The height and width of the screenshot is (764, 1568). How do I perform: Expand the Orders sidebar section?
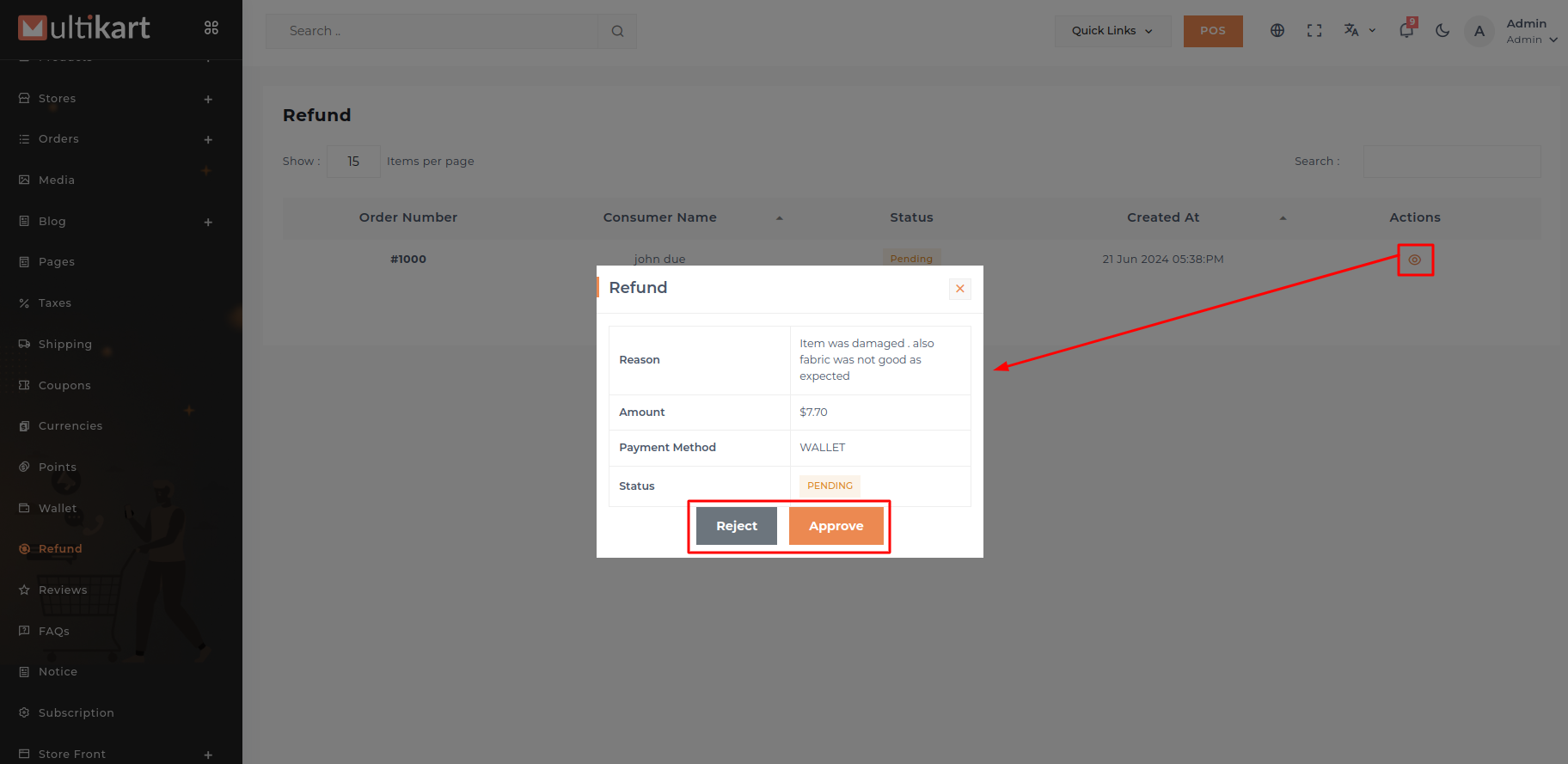point(208,139)
